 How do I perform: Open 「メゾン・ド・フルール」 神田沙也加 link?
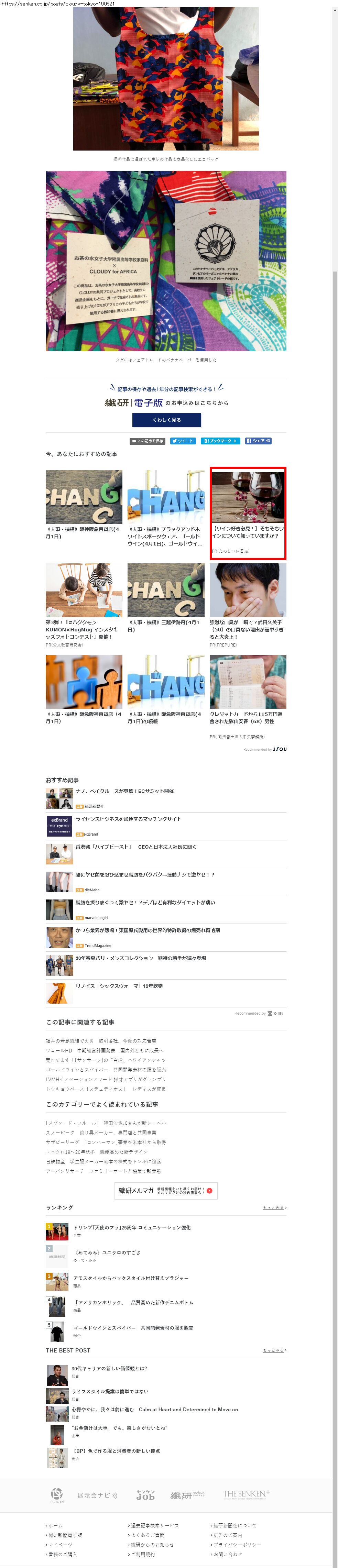[105, 1123]
